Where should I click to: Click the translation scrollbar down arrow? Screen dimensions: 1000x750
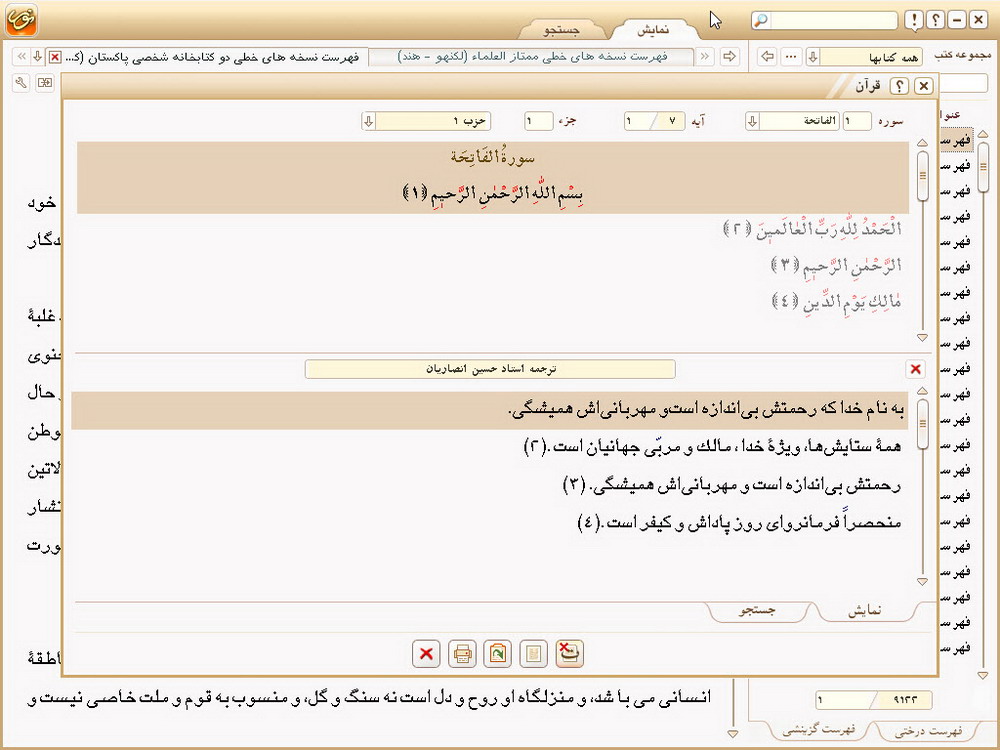[922, 582]
